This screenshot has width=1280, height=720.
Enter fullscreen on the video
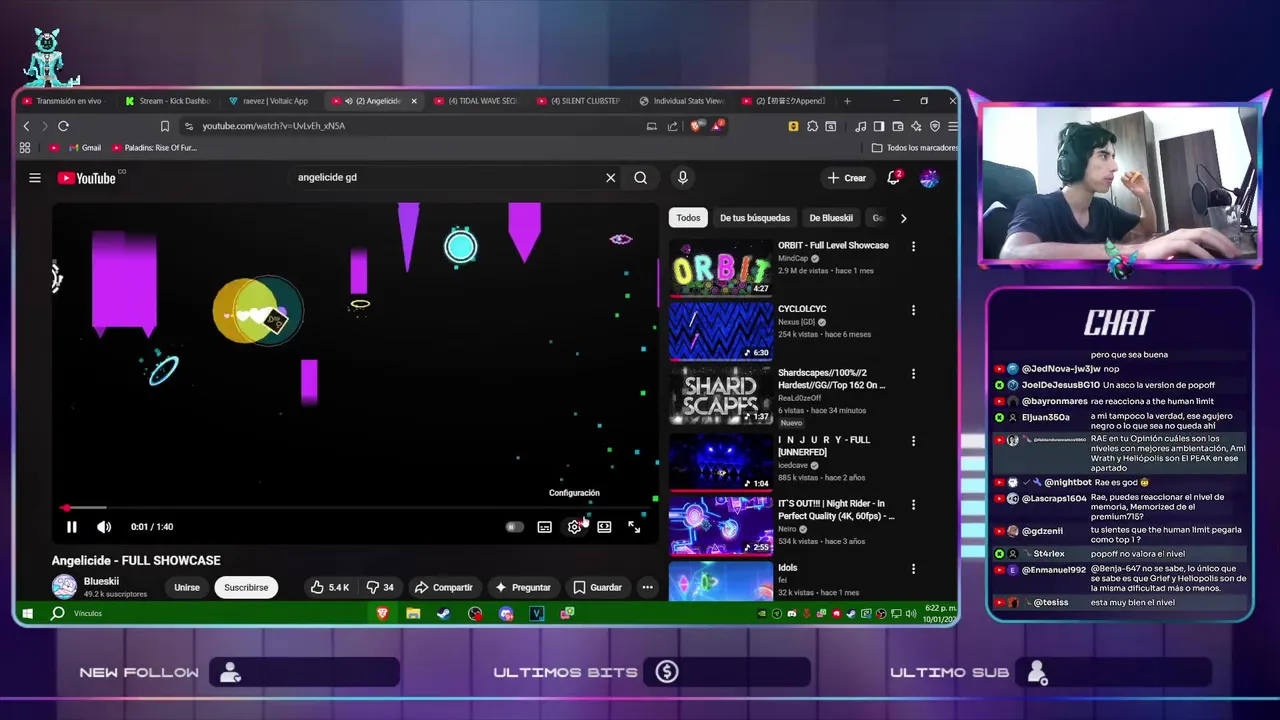click(x=634, y=527)
